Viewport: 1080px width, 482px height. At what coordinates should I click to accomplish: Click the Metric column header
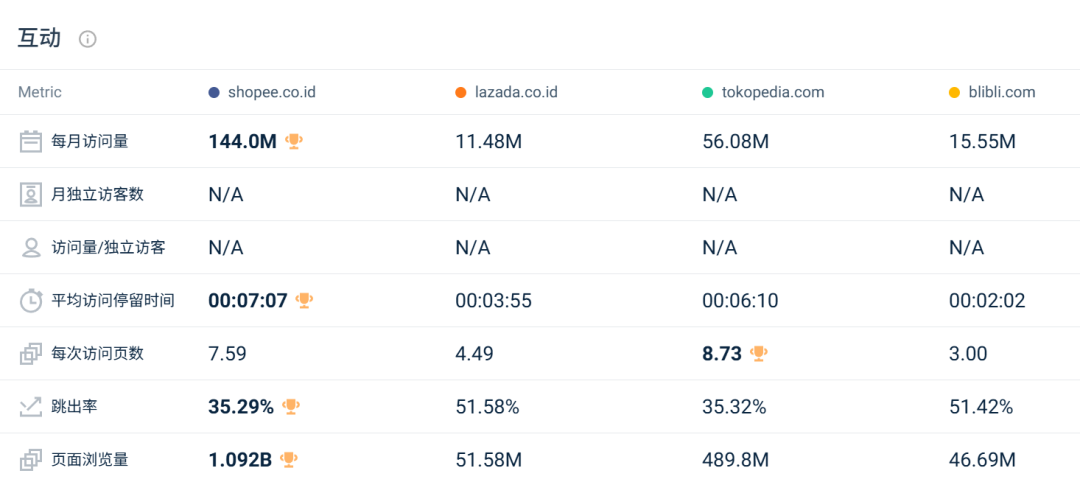40,92
